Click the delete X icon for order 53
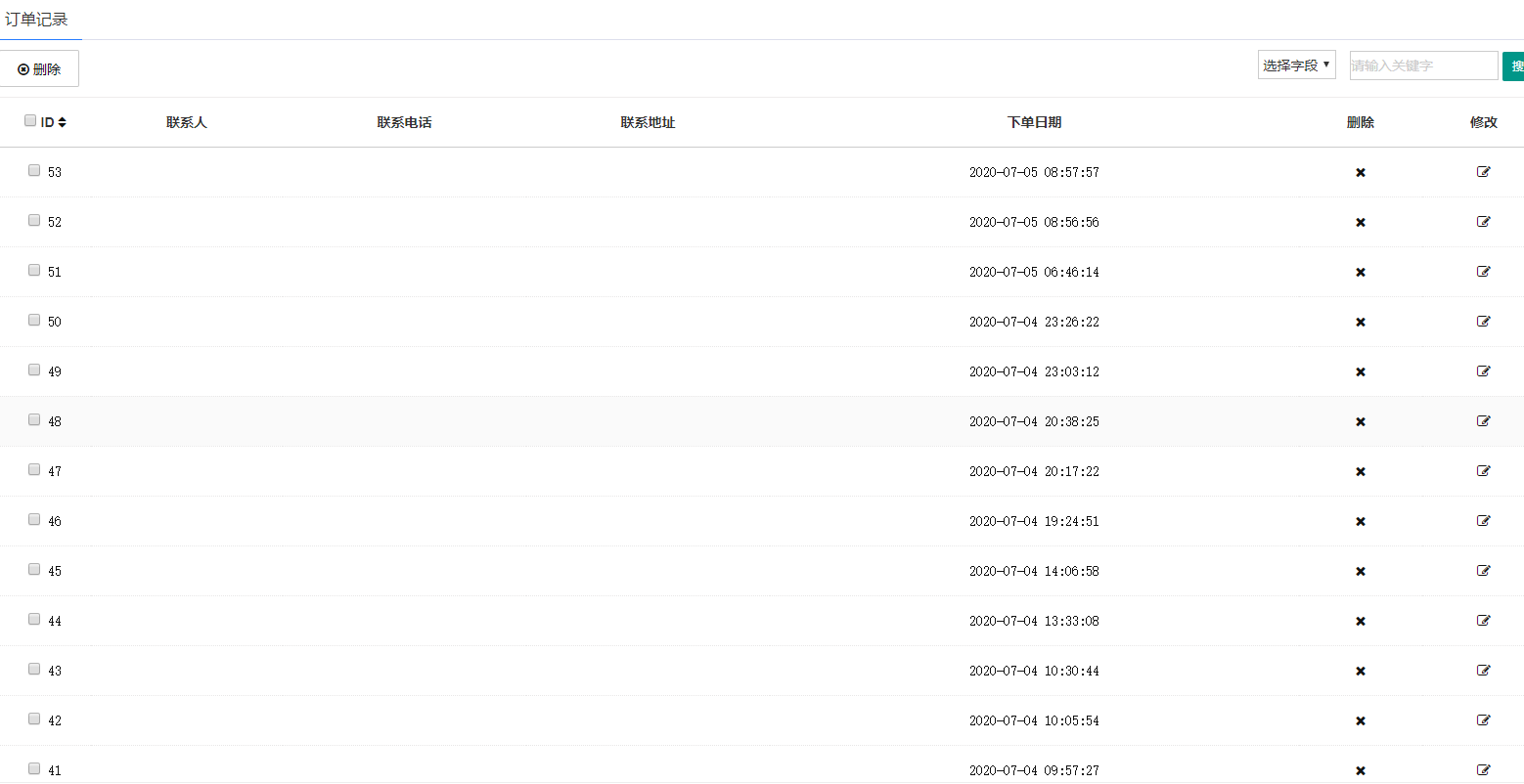1524x784 pixels. 1360,173
